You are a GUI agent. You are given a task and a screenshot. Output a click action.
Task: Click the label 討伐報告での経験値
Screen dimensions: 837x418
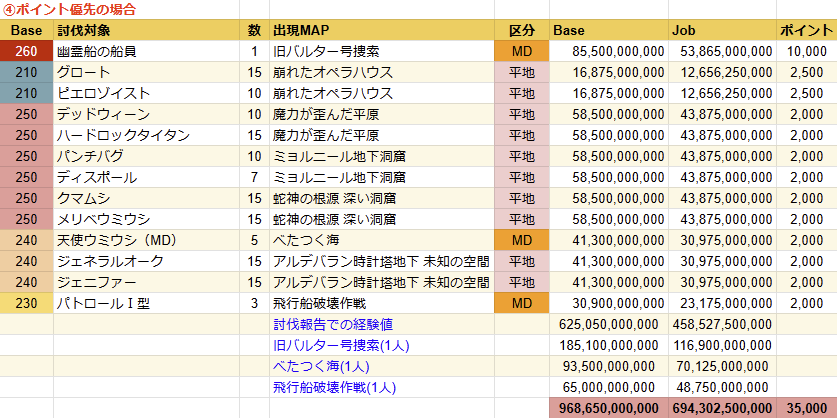click(x=333, y=324)
